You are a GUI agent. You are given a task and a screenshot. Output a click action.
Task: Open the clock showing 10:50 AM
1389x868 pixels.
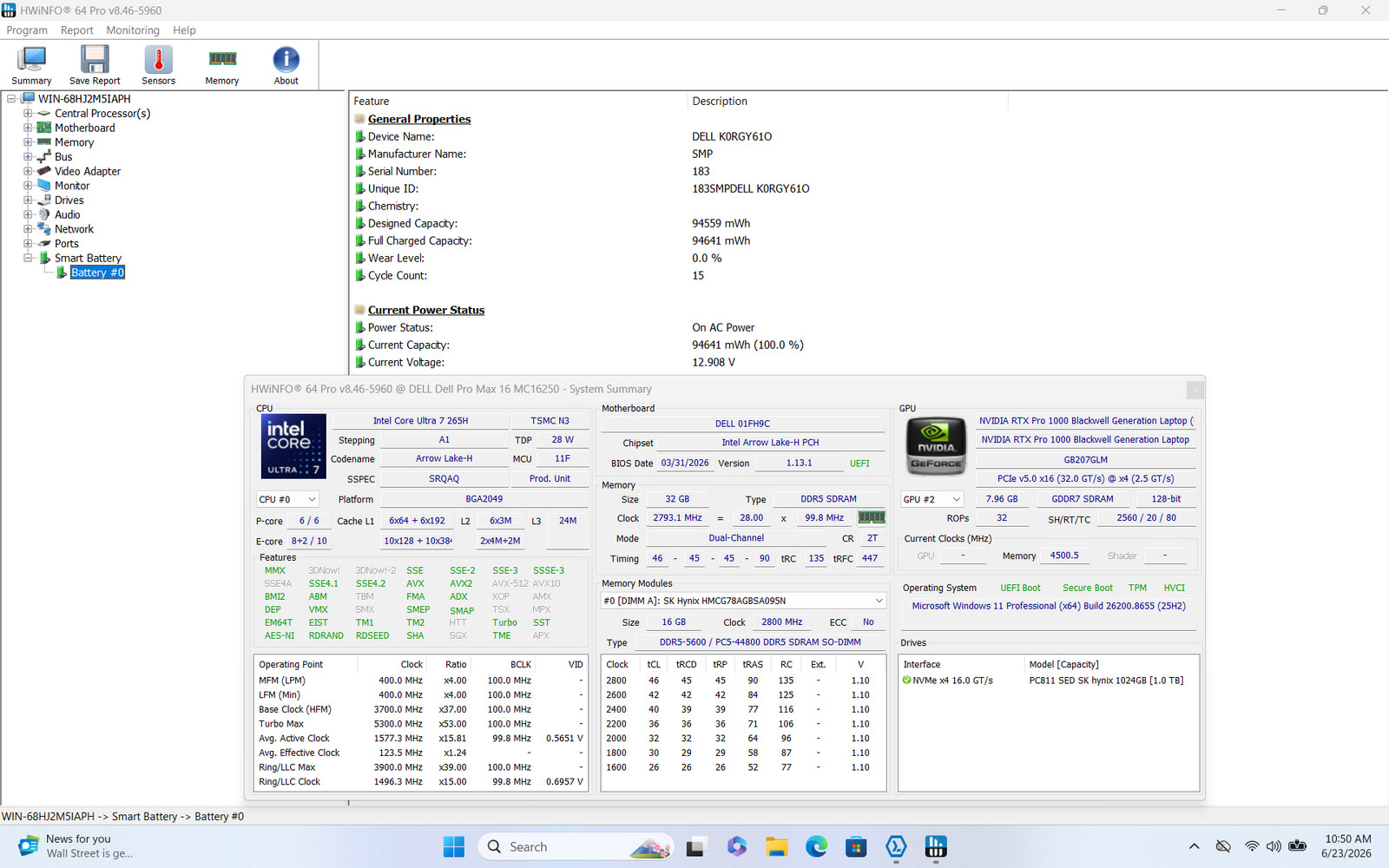click(x=1347, y=846)
